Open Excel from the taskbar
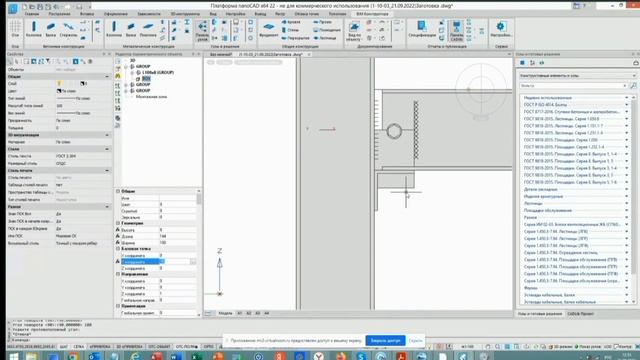 pyautogui.click(x=196, y=356)
